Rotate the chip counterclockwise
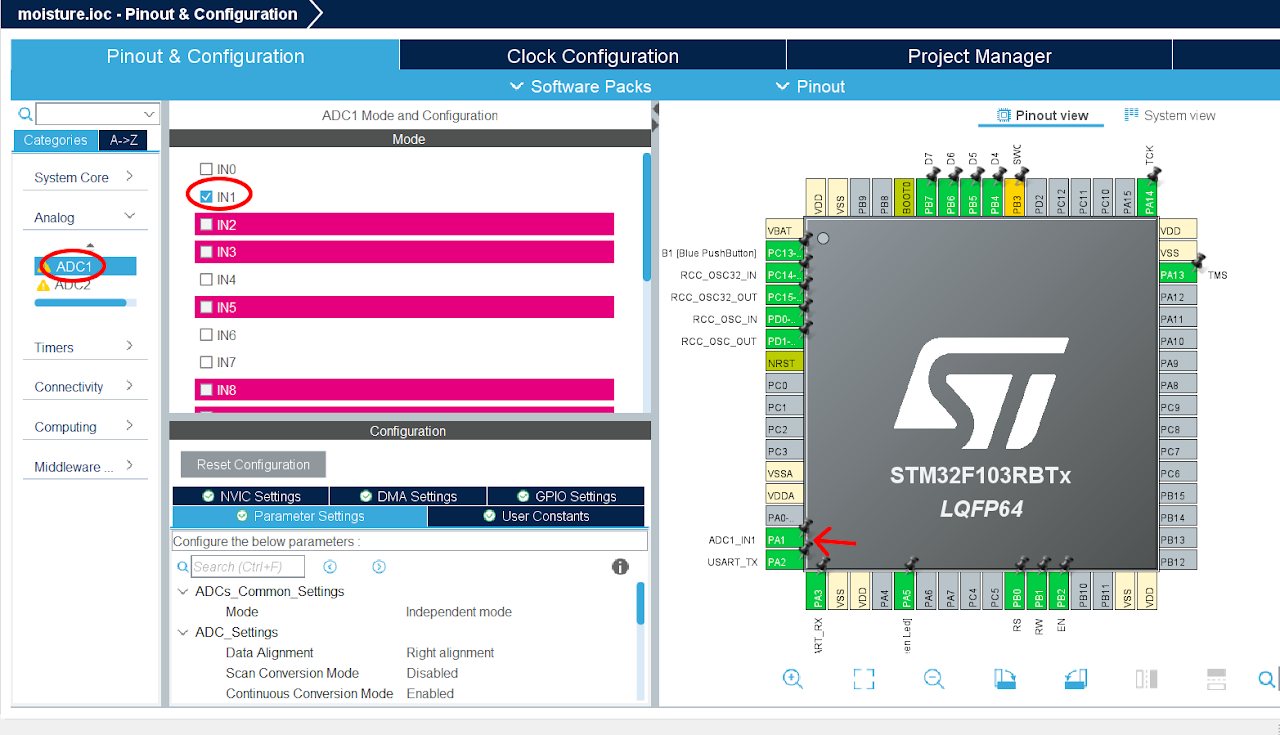1280x735 pixels. pyautogui.click(x=1075, y=678)
